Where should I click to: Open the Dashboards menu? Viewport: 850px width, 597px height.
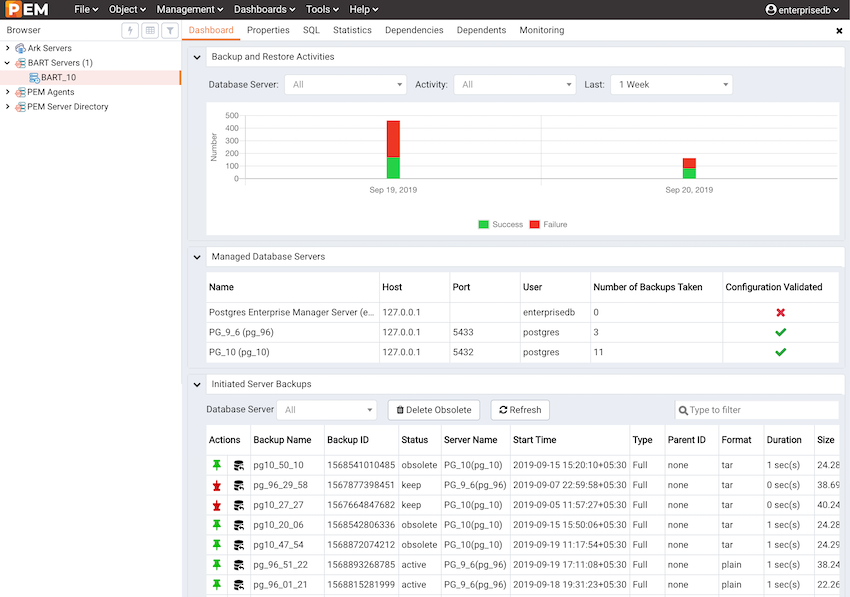pyautogui.click(x=265, y=9)
